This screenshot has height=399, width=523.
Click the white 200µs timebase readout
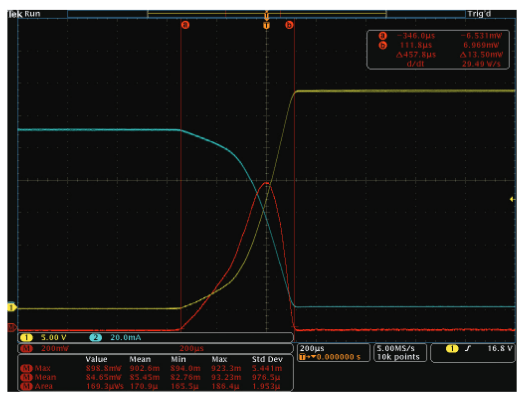point(312,348)
